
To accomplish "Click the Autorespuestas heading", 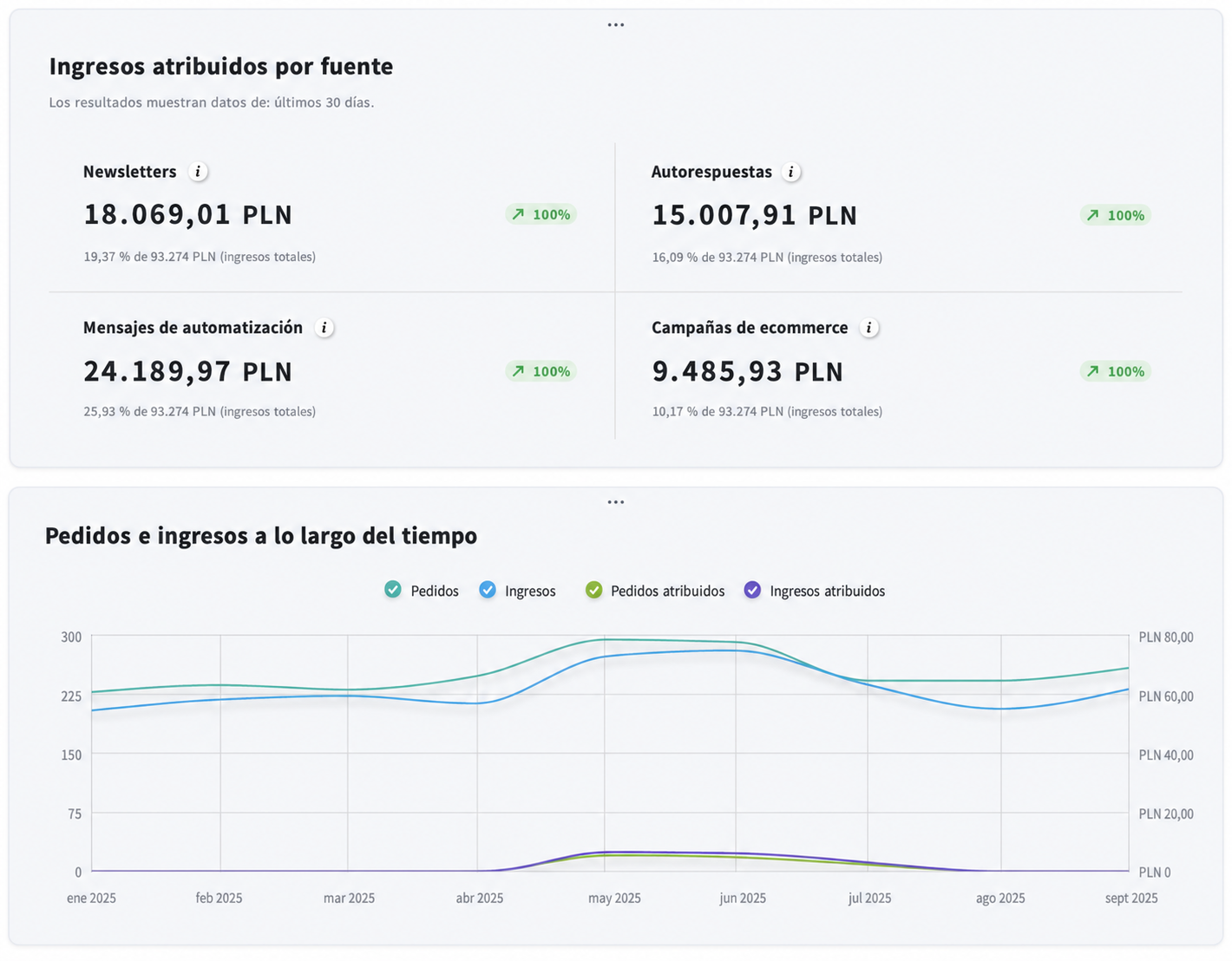I will 711,172.
